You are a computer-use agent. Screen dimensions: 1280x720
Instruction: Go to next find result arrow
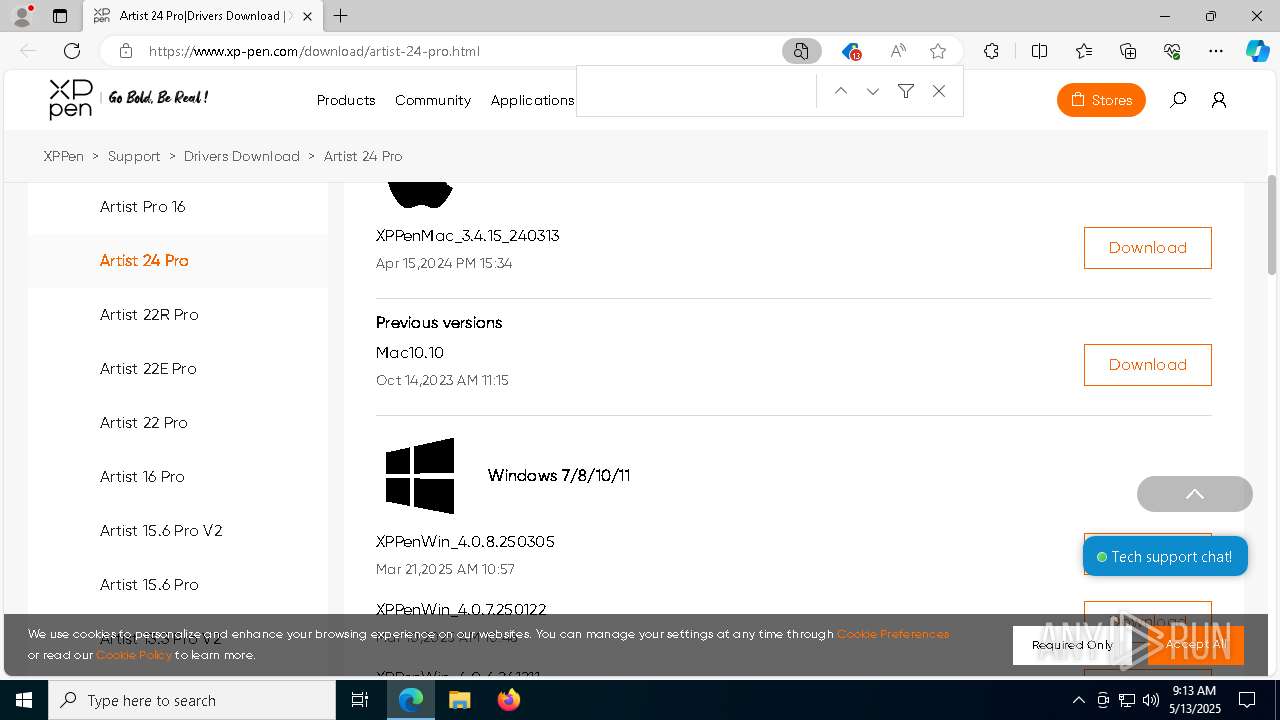[x=873, y=91]
